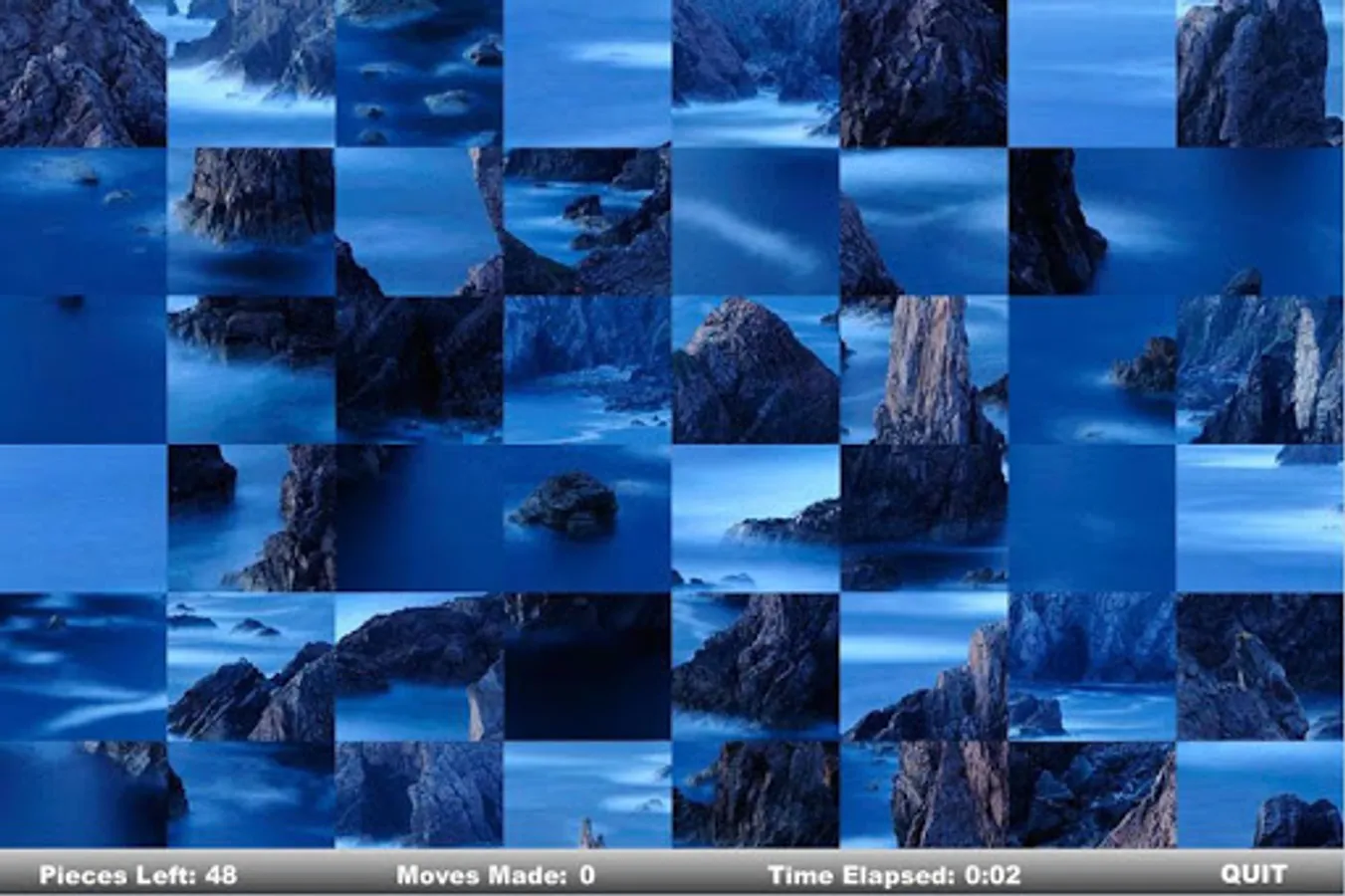The width and height of the screenshot is (1345, 896).
Task: Select the tile with the lone boulder in water
Action: click(586, 518)
